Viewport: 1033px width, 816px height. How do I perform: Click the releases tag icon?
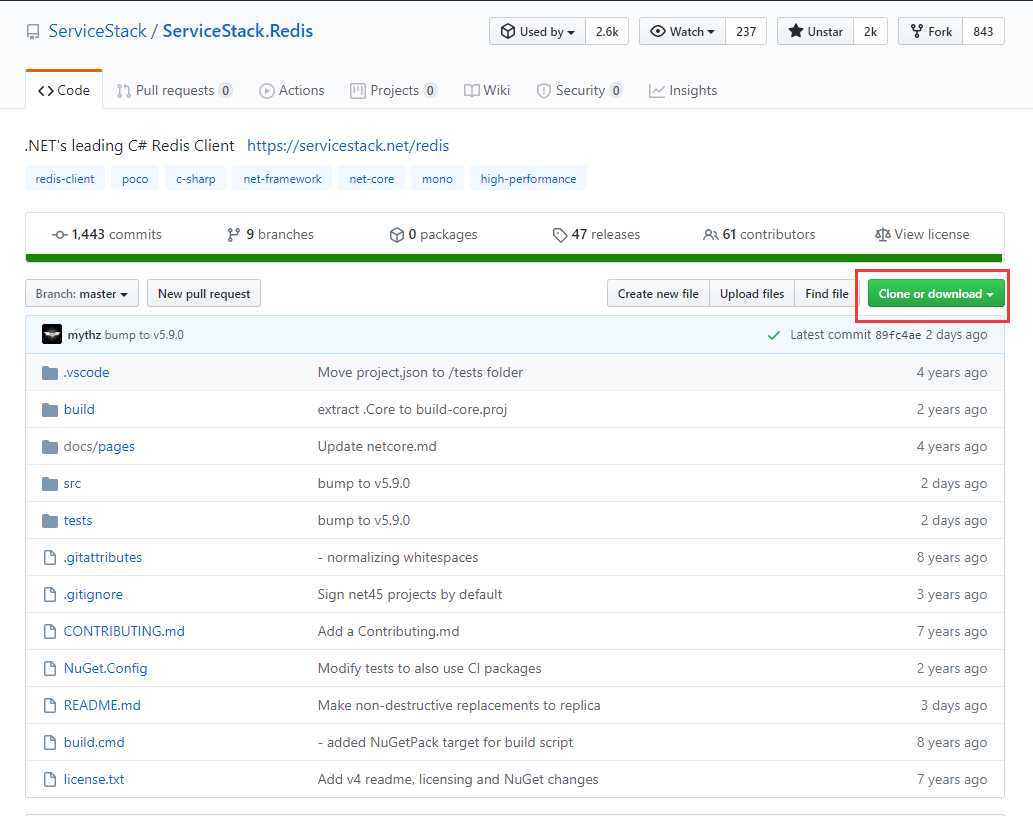coord(559,235)
